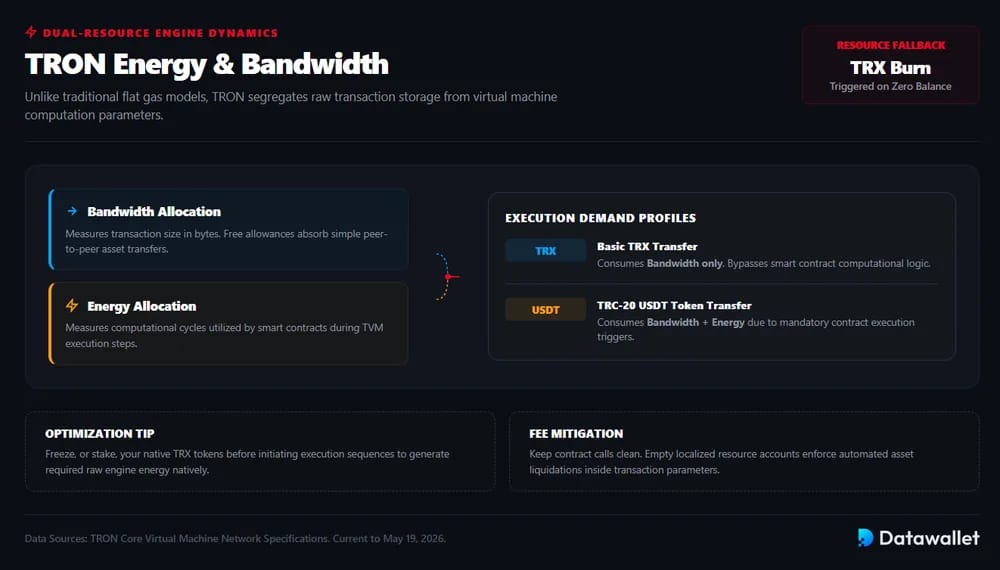Open the Optimization Tip box
The height and width of the screenshot is (570, 1000).
pyautogui.click(x=260, y=451)
